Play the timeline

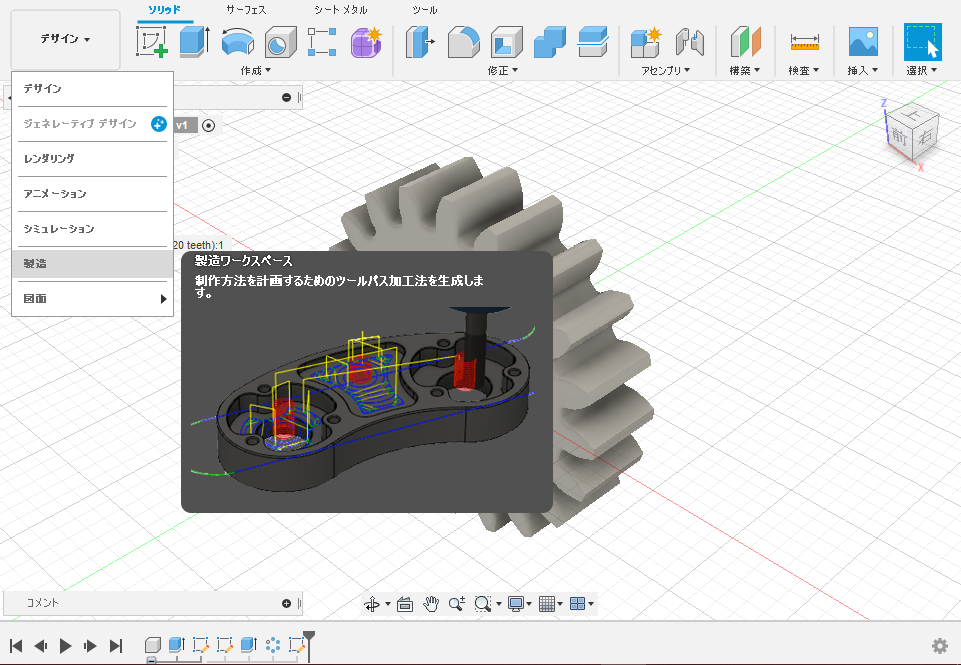66,645
